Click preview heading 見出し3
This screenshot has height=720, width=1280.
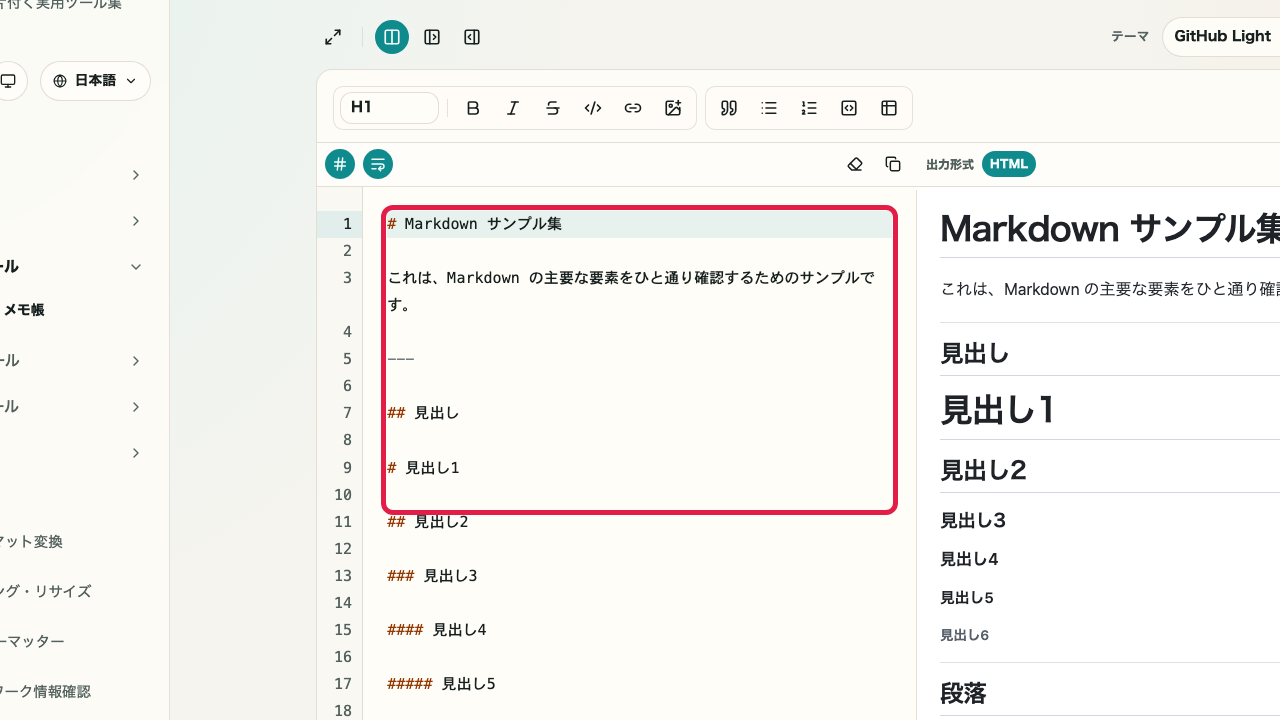point(973,520)
